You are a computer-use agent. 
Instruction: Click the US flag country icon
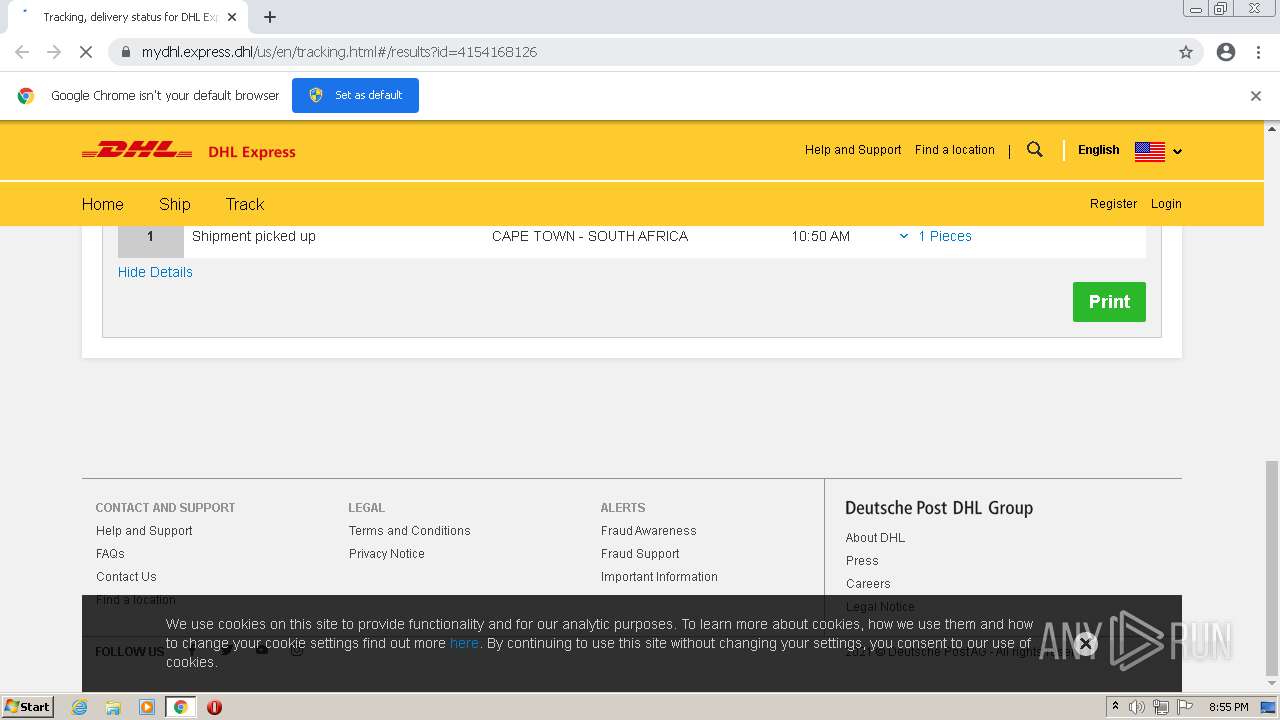(1150, 151)
